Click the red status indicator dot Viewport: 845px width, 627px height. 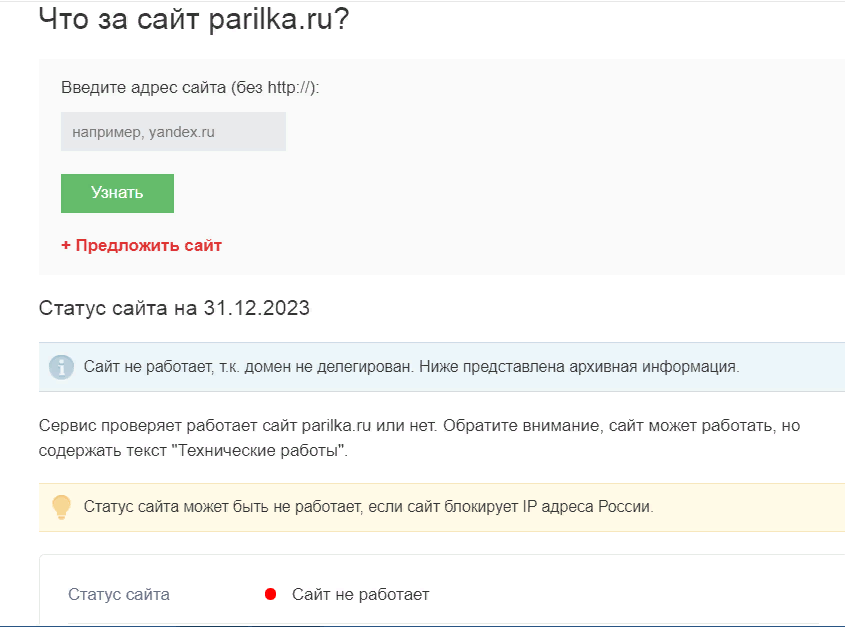tap(270, 595)
